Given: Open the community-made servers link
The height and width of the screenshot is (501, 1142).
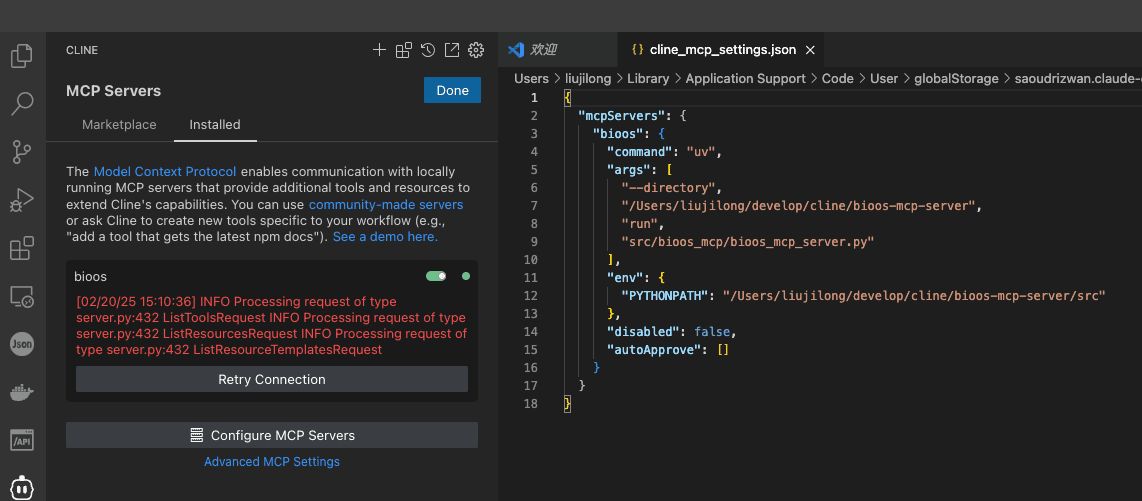Looking at the screenshot, I should click(386, 205).
